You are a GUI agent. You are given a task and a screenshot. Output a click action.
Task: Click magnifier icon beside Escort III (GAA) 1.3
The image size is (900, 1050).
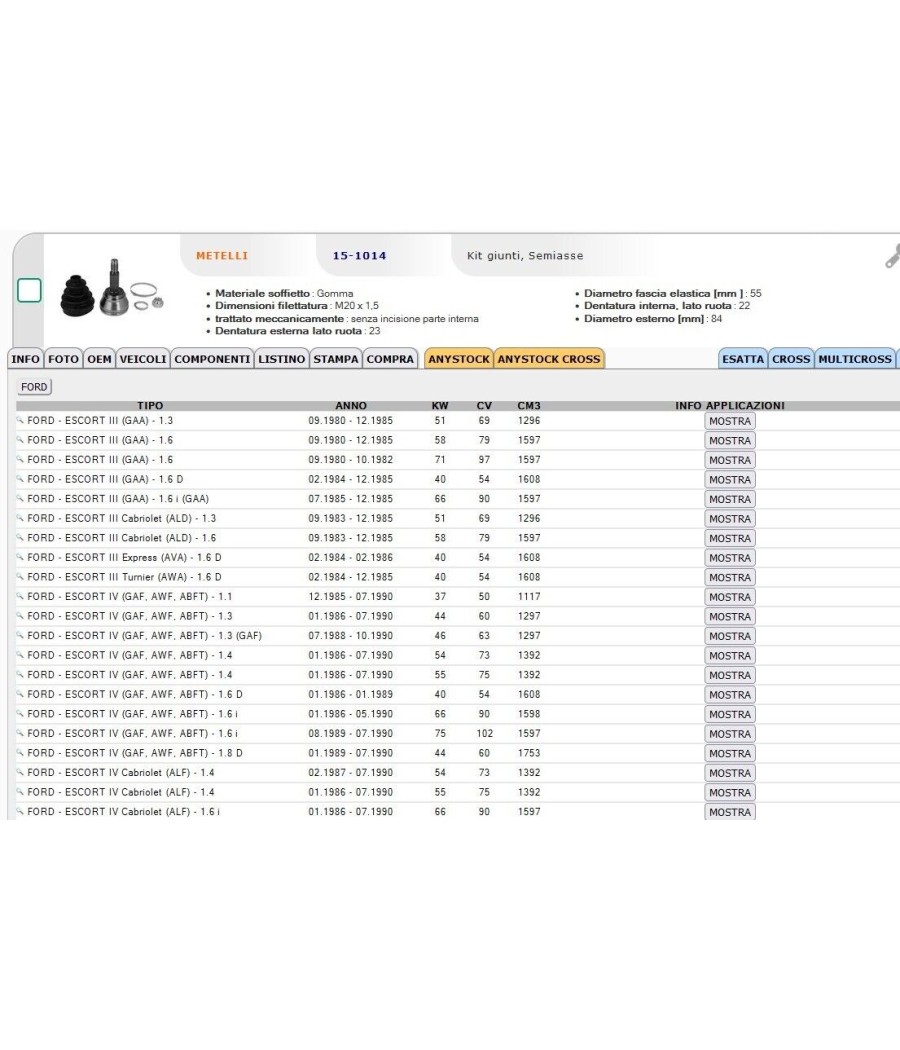point(20,421)
